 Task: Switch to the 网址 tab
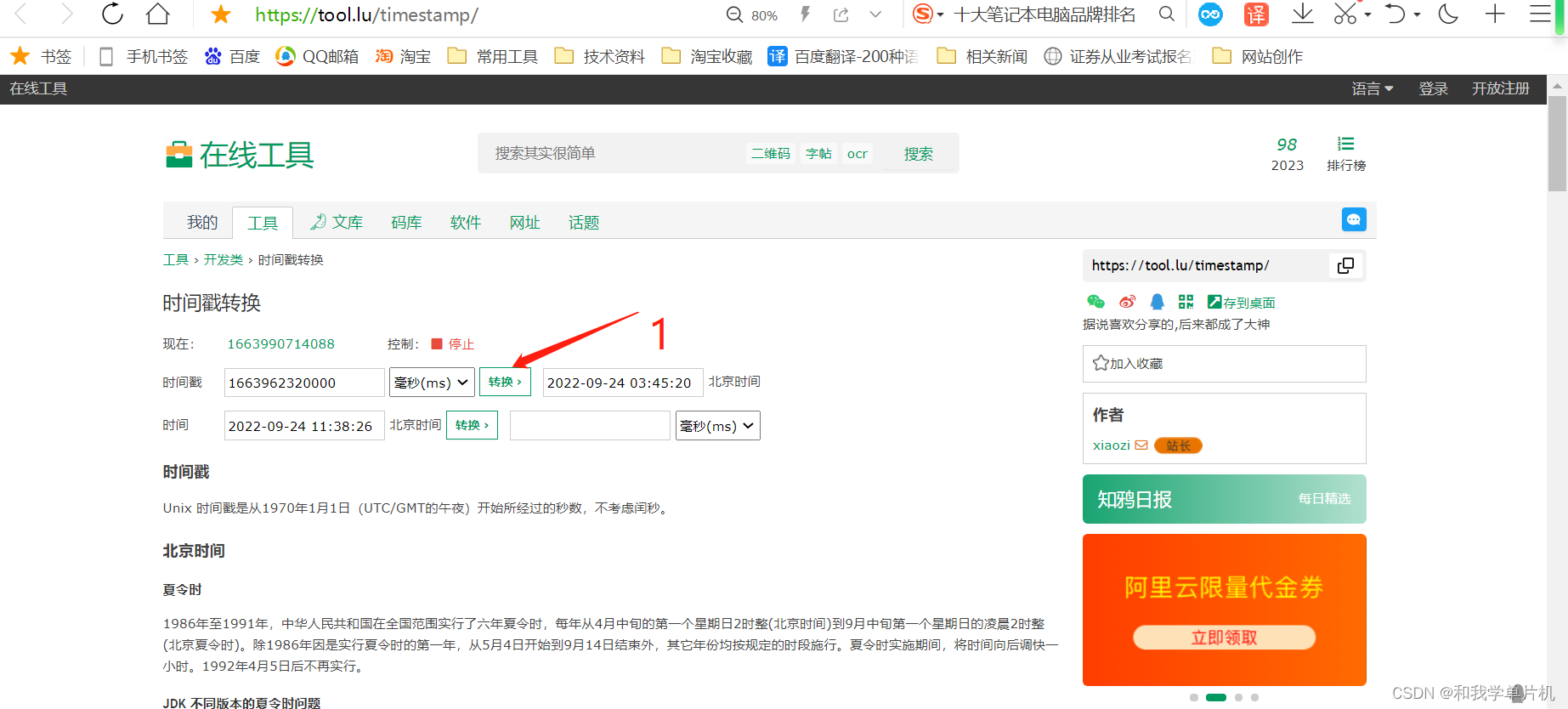(x=525, y=223)
